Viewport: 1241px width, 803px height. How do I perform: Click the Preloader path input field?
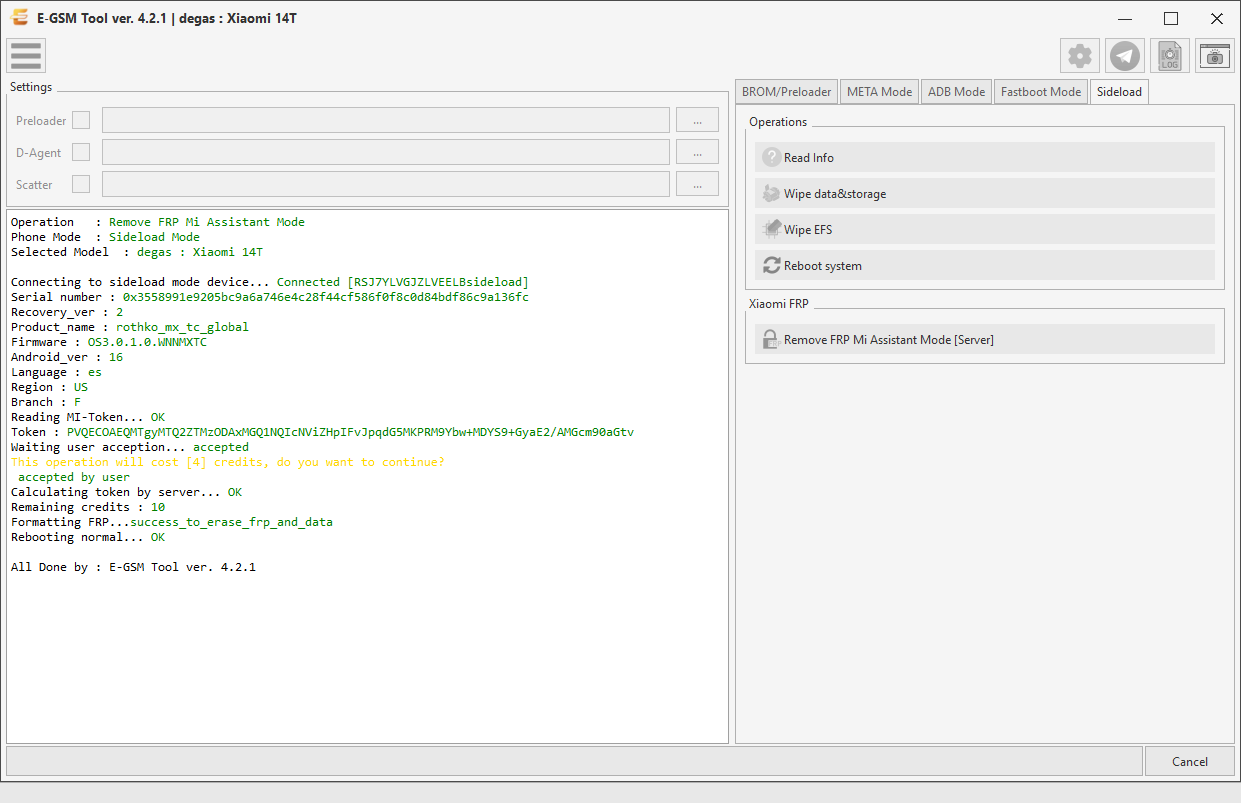pyautogui.click(x=386, y=120)
